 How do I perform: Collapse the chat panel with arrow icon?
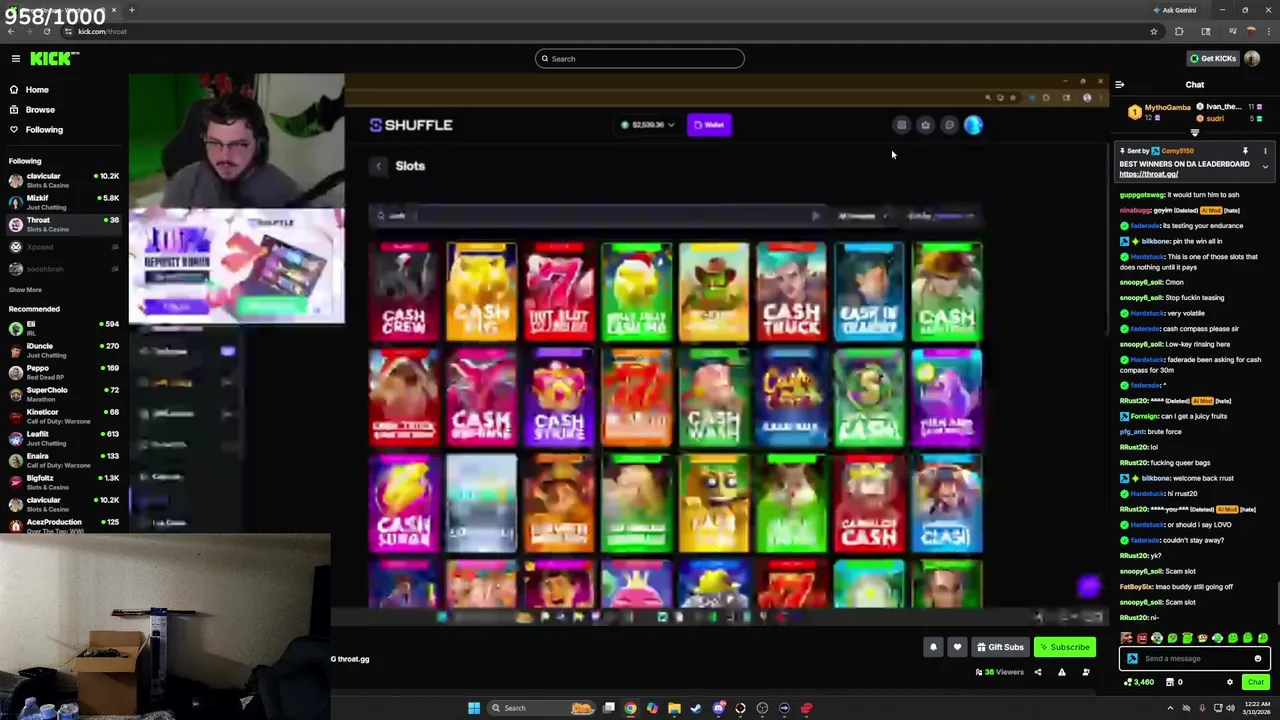click(x=1119, y=85)
